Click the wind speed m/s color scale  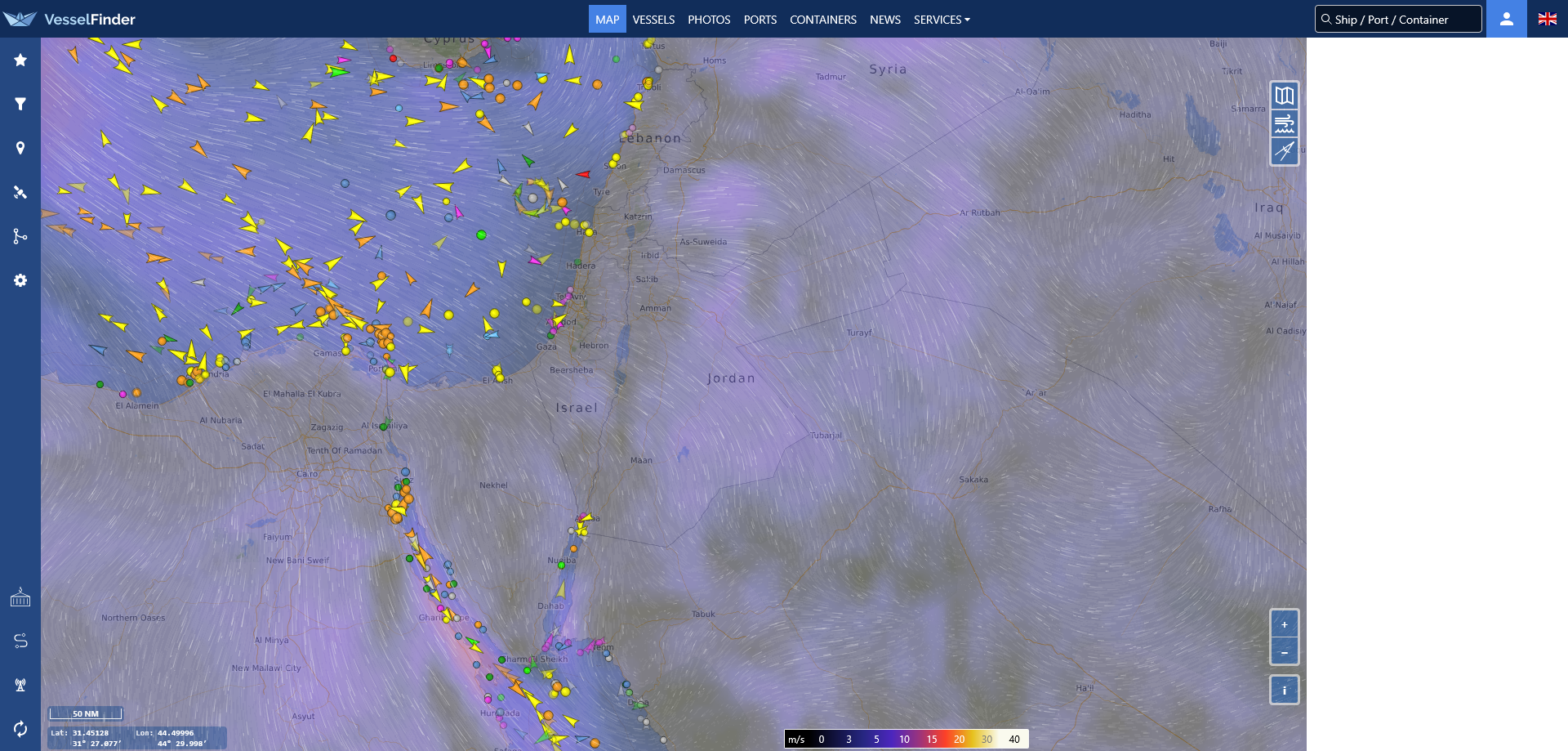(x=906, y=739)
